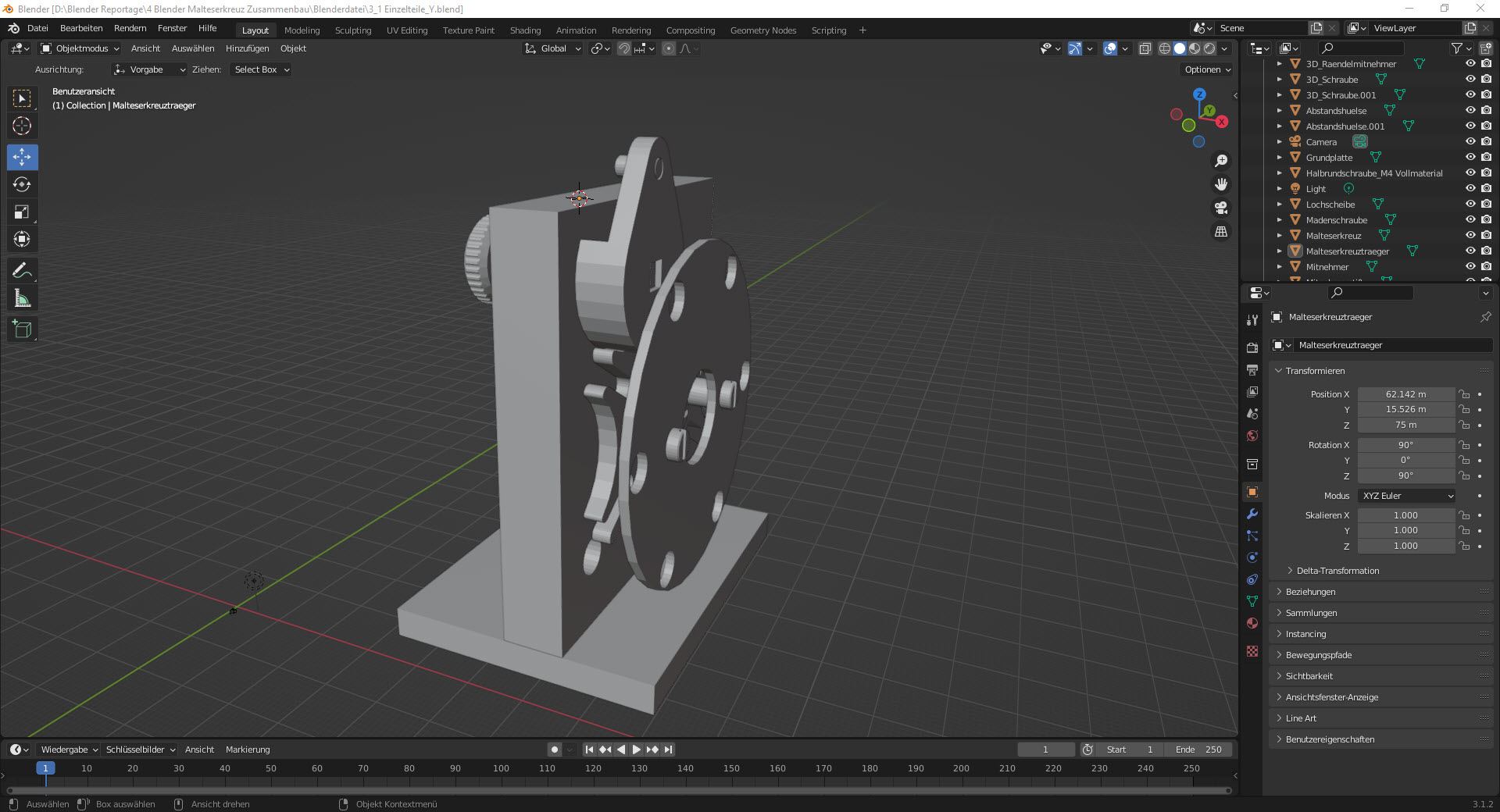Select the Measure ruler tool
Viewport: 1500px width, 812px height.
[x=22, y=298]
